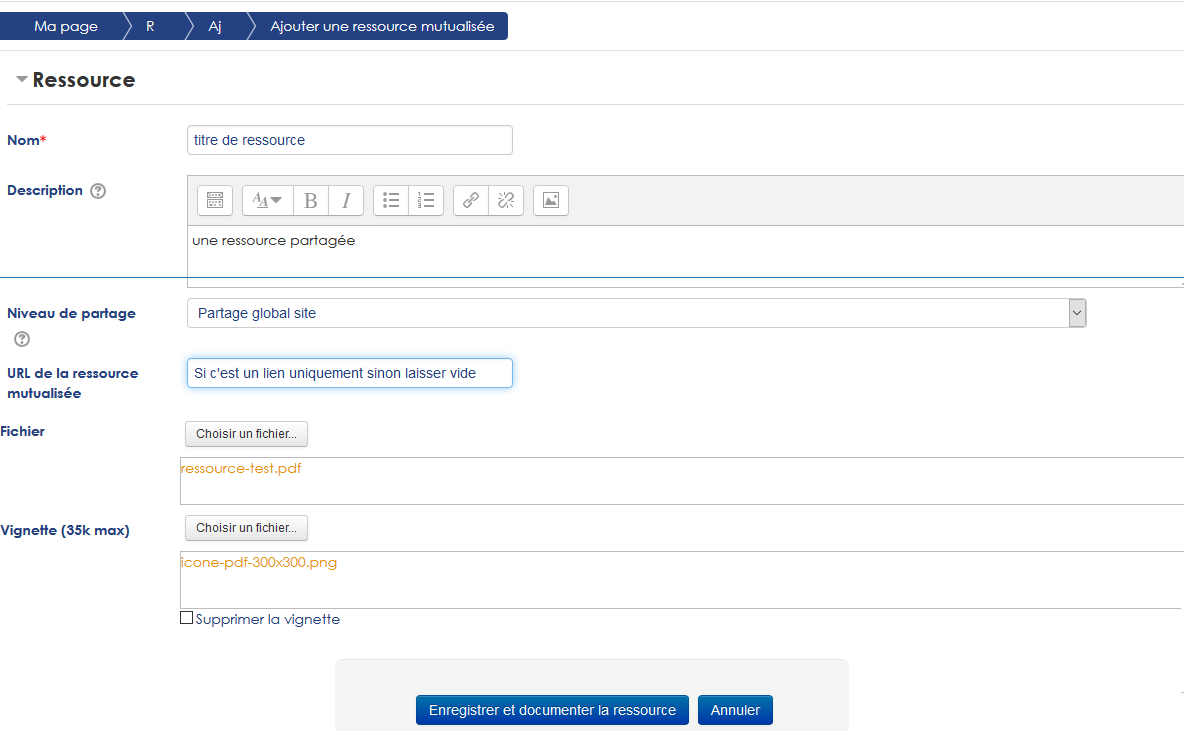The width and height of the screenshot is (1184, 731).
Task: Toggle the editor toolbar expand icon
Action: (x=215, y=200)
